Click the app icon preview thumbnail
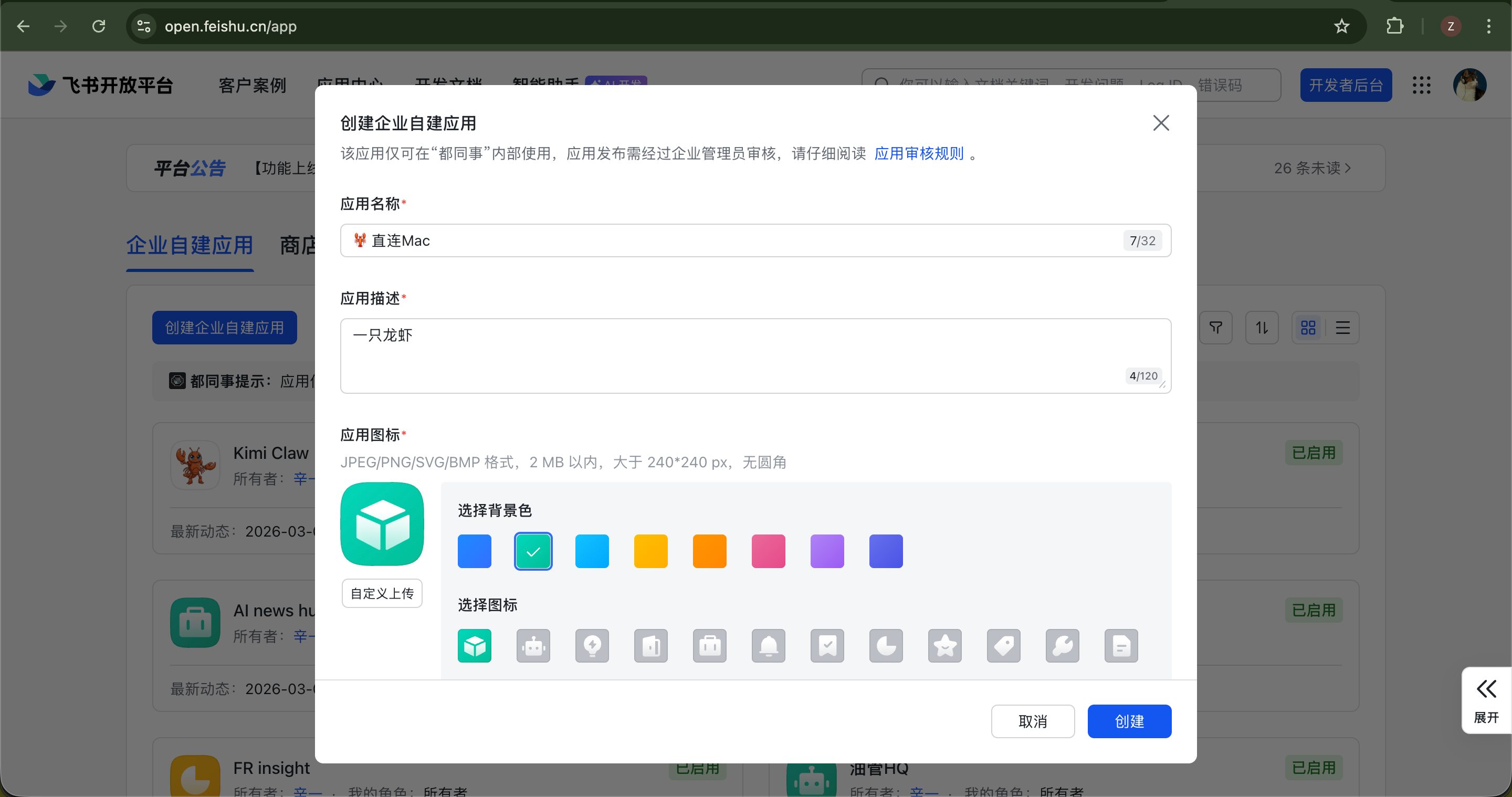 (382, 524)
